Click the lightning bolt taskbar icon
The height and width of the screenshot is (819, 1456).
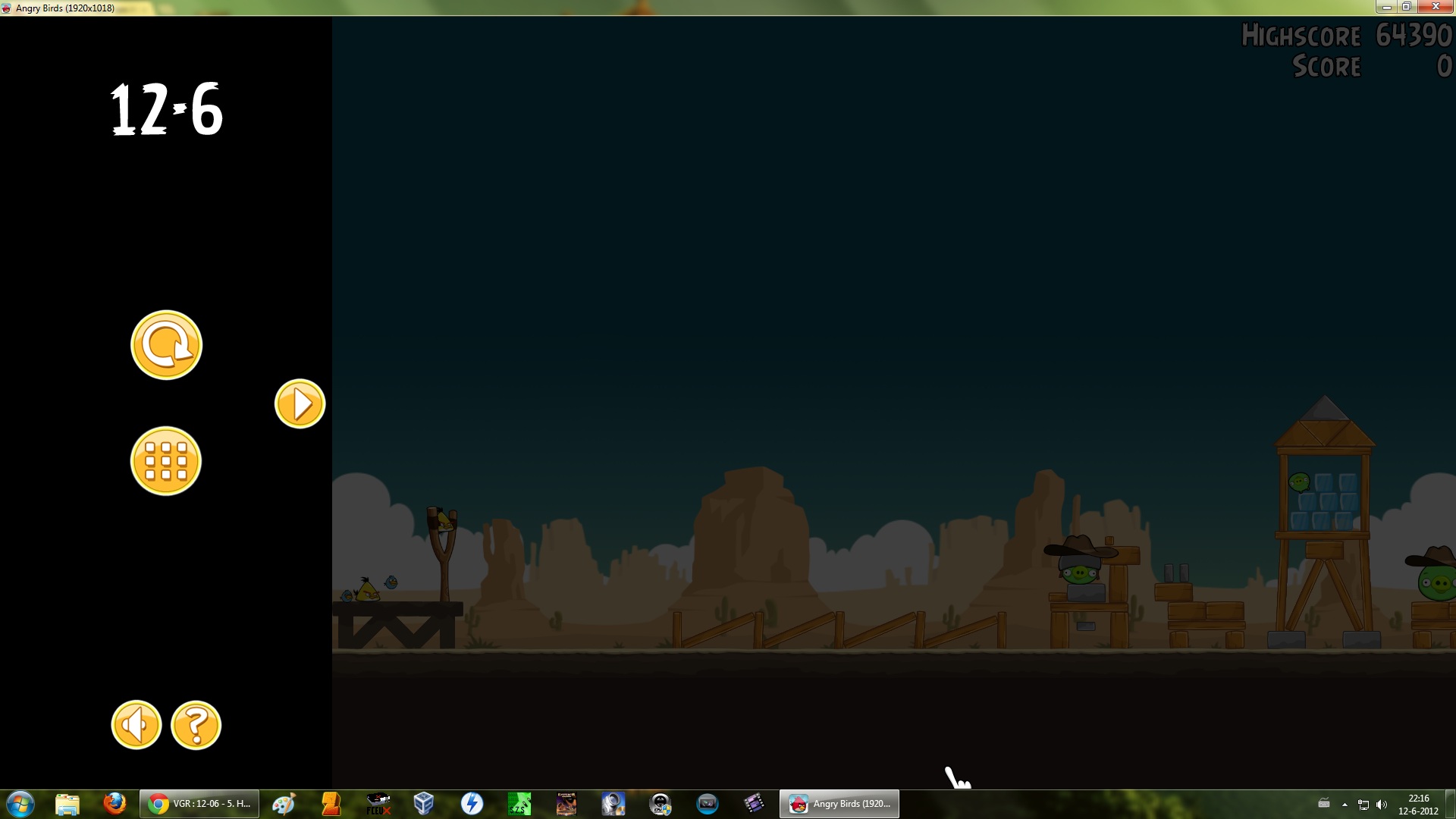click(472, 804)
